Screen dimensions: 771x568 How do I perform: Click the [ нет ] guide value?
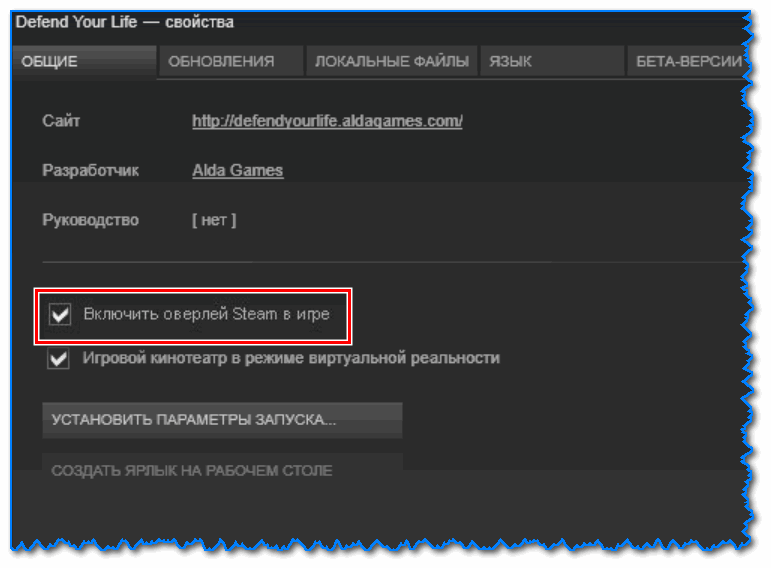coord(214,220)
